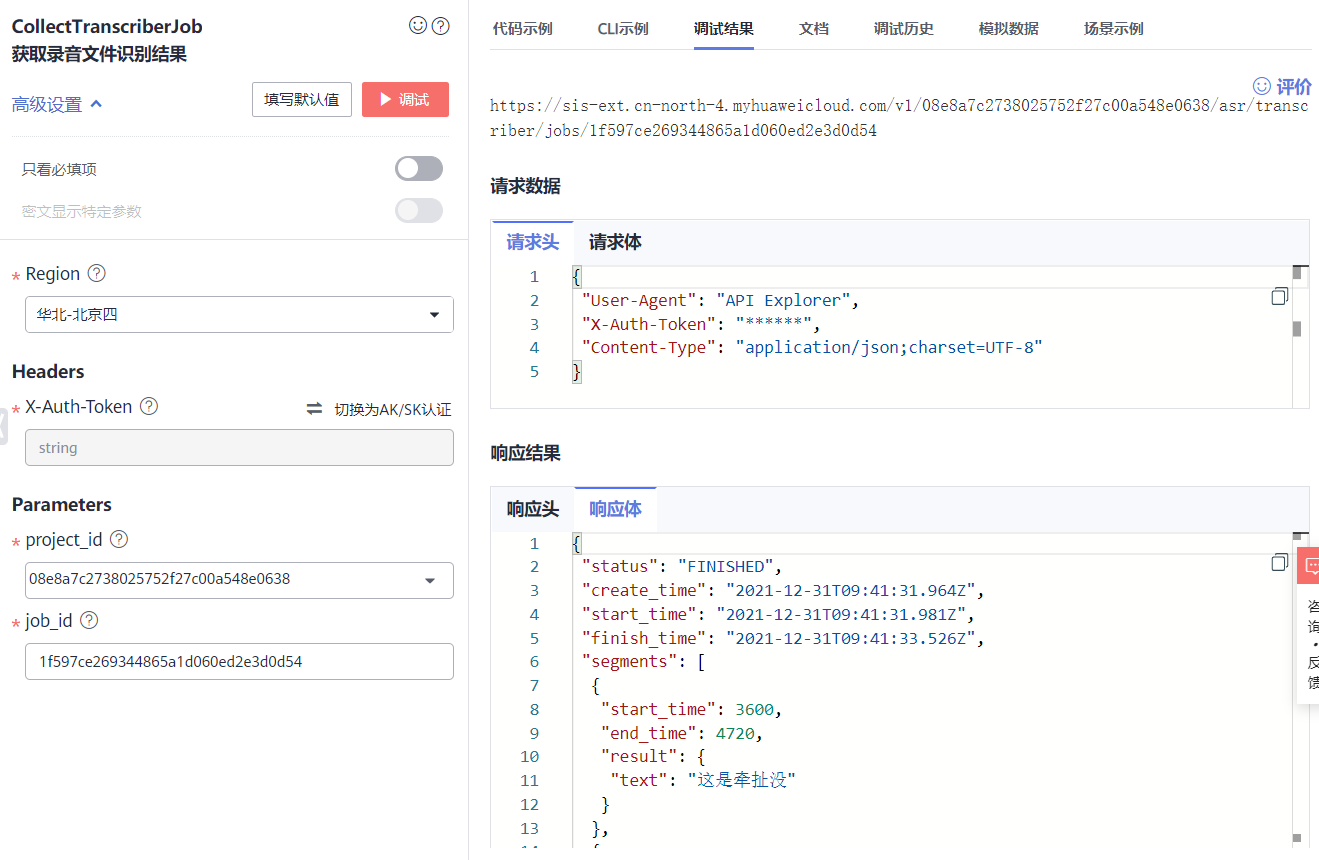
Task: Click the job_id help icon
Action: click(x=89, y=620)
